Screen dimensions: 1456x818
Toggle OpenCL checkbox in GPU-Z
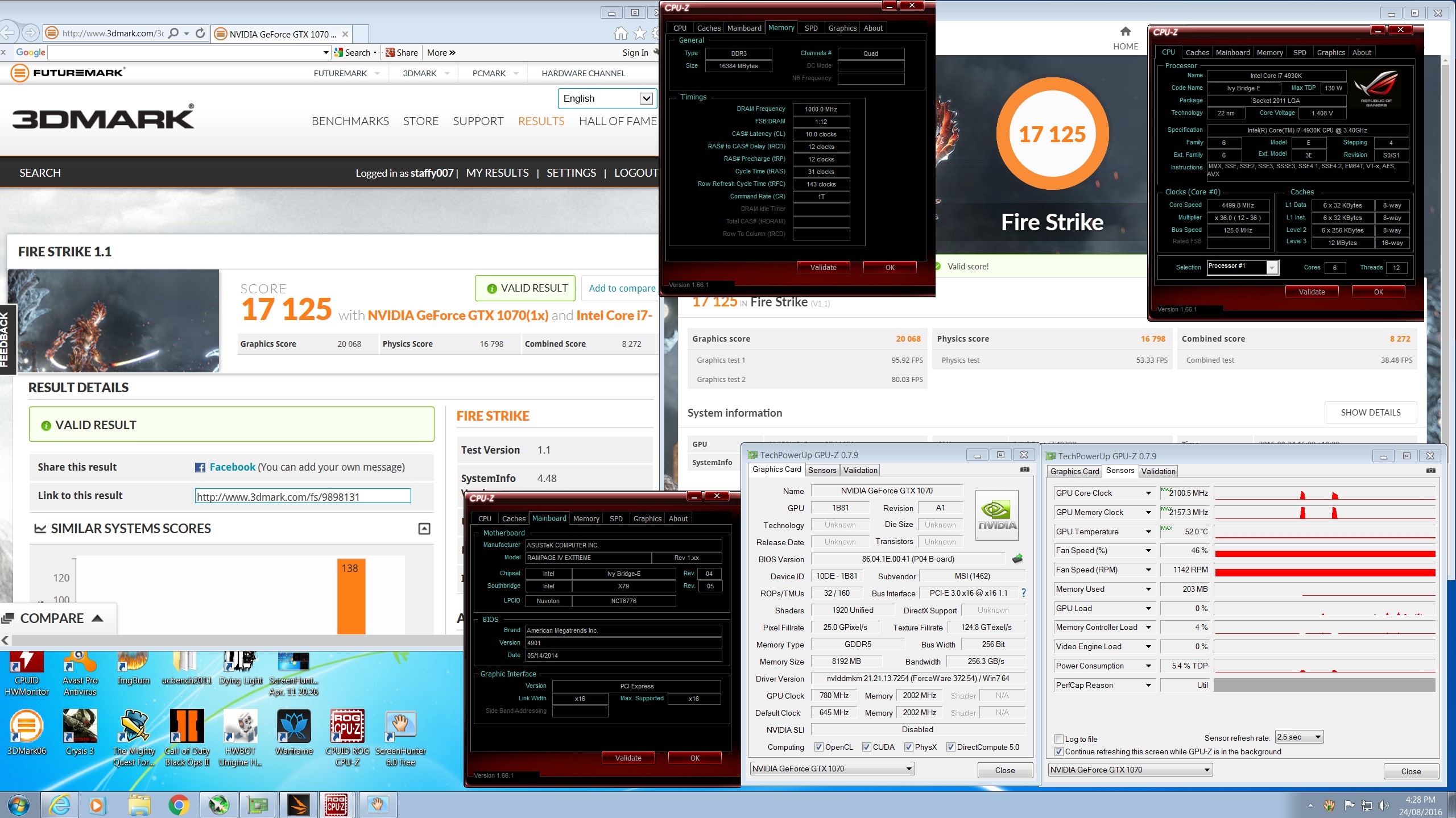[x=819, y=747]
